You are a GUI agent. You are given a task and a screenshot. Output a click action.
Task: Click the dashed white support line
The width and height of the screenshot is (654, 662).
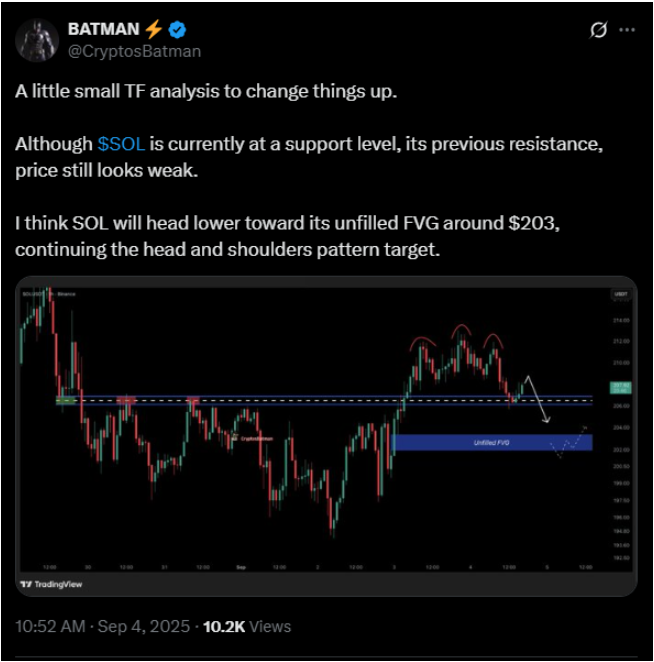coord(300,400)
